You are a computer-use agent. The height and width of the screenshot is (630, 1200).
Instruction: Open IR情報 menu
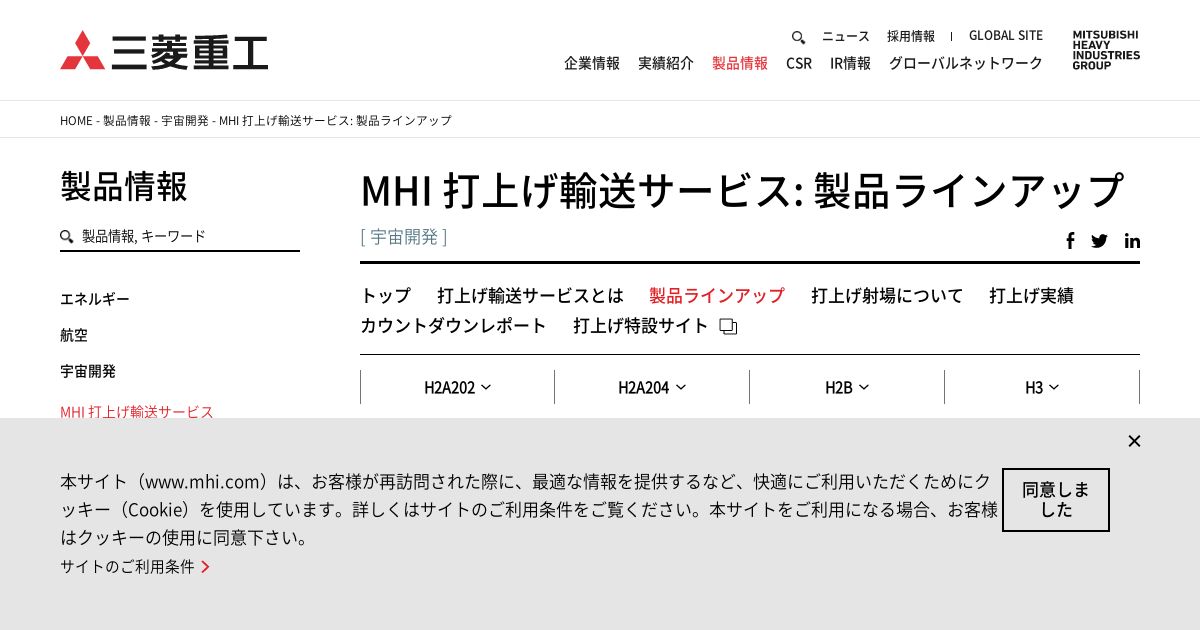[850, 63]
